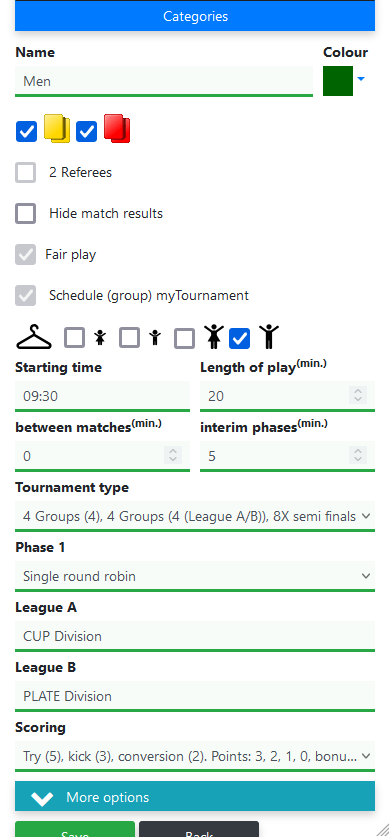
Task: Click the yellow card icon
Action: tap(57, 129)
